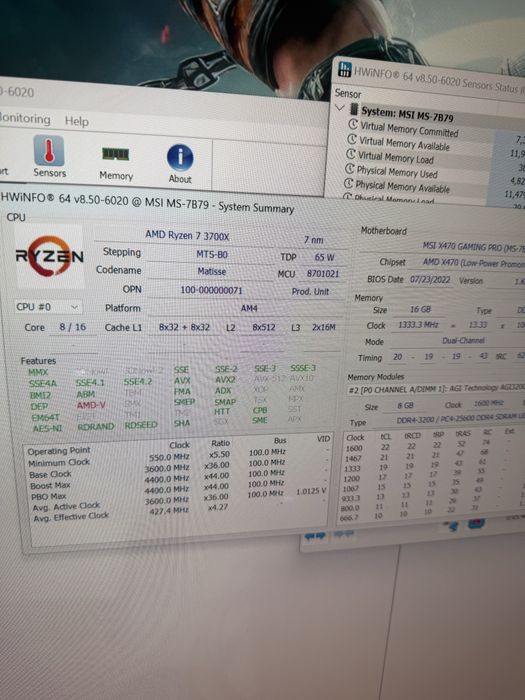Click the RDSEED feature flag
Image resolution: width=525 pixels, height=700 pixels.
click(x=141, y=425)
